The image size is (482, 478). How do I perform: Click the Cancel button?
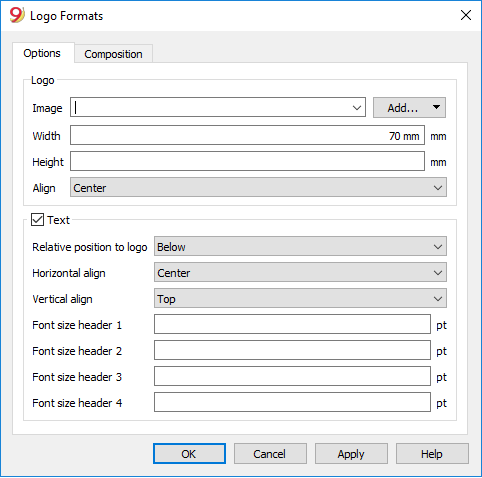(270, 454)
